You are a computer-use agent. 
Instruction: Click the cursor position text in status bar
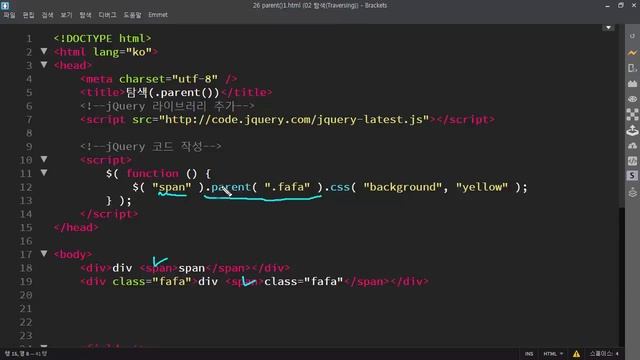coord(26,354)
